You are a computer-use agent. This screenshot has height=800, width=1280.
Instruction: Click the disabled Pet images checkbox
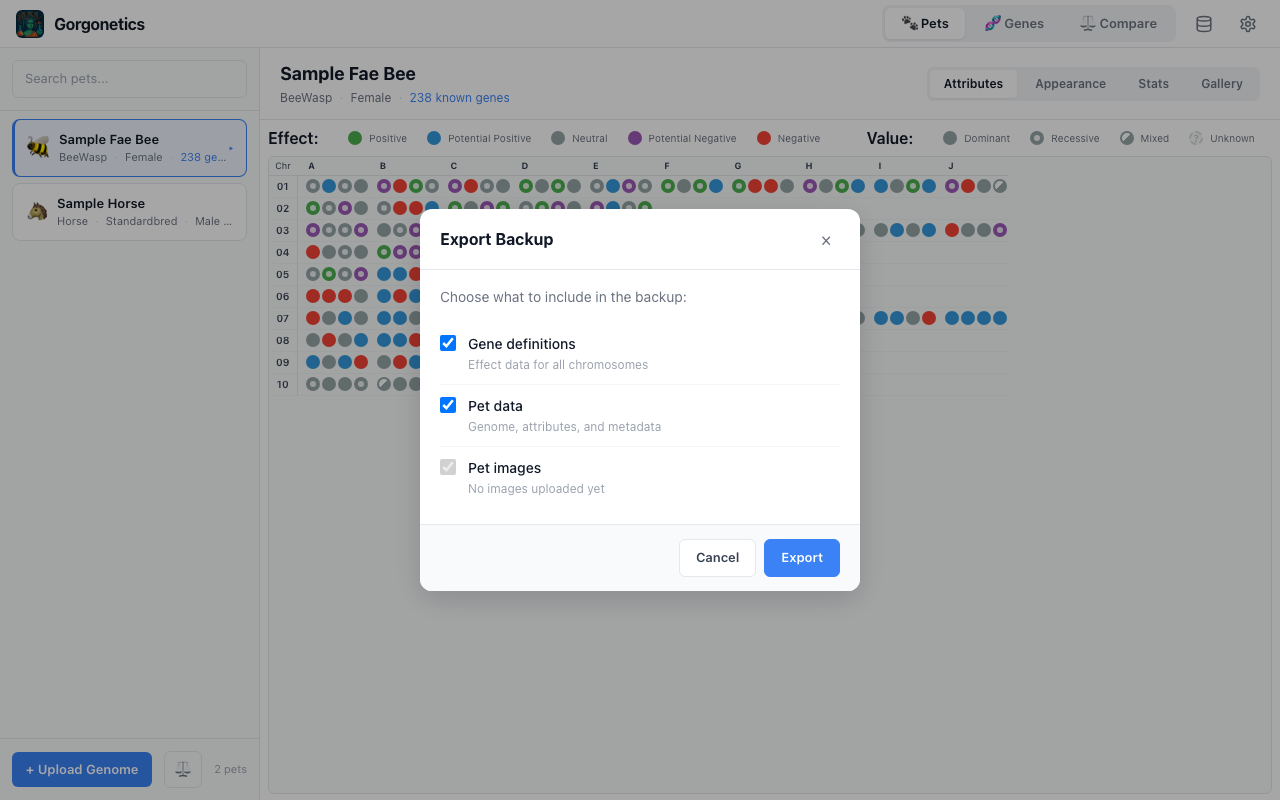click(448, 467)
